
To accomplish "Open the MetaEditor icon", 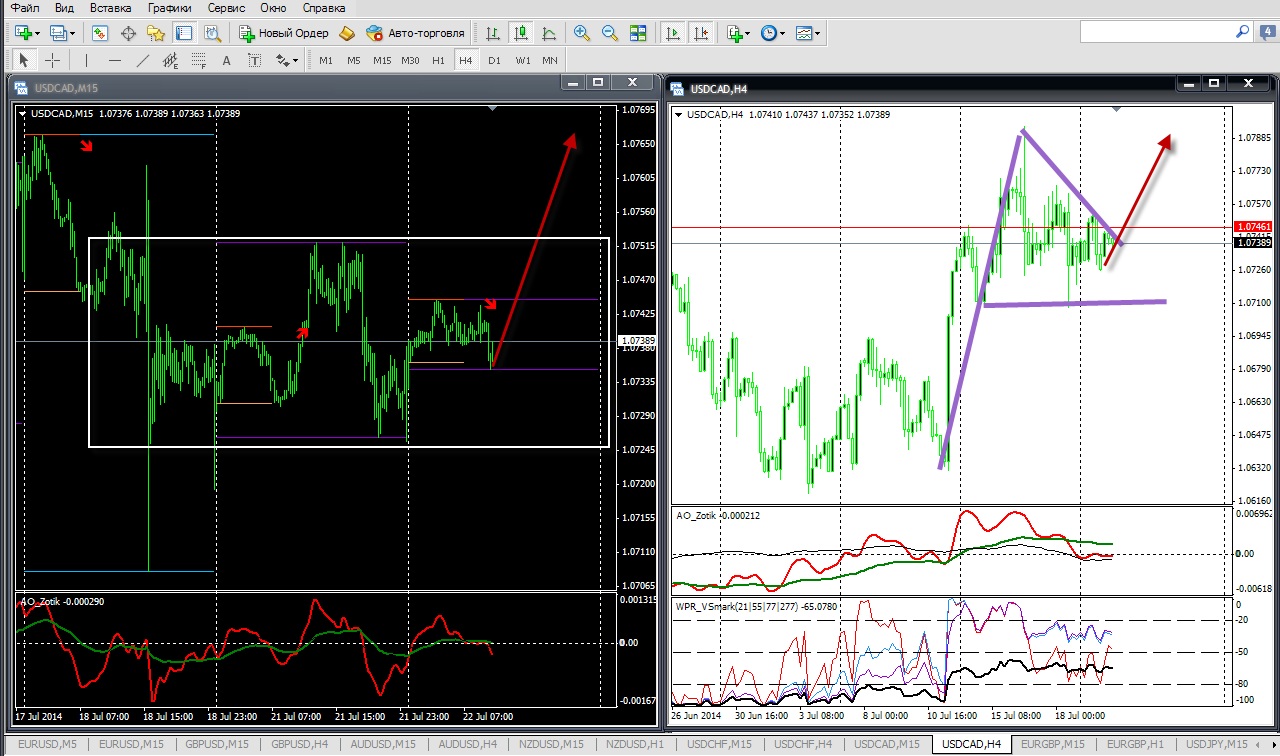I will coord(347,33).
